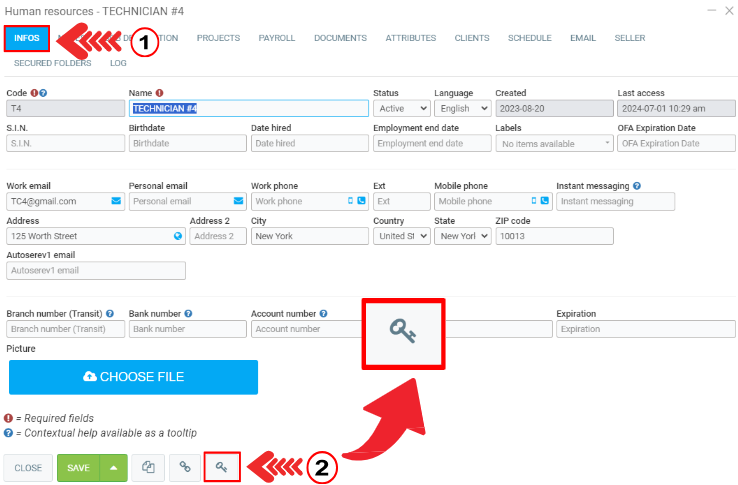
Task: Click into the ZIP code field
Action: [554, 236]
